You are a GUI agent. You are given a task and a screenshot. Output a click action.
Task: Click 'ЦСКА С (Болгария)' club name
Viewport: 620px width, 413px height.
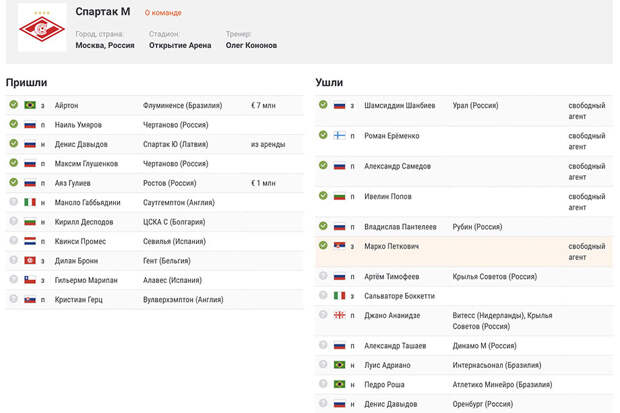pos(174,222)
